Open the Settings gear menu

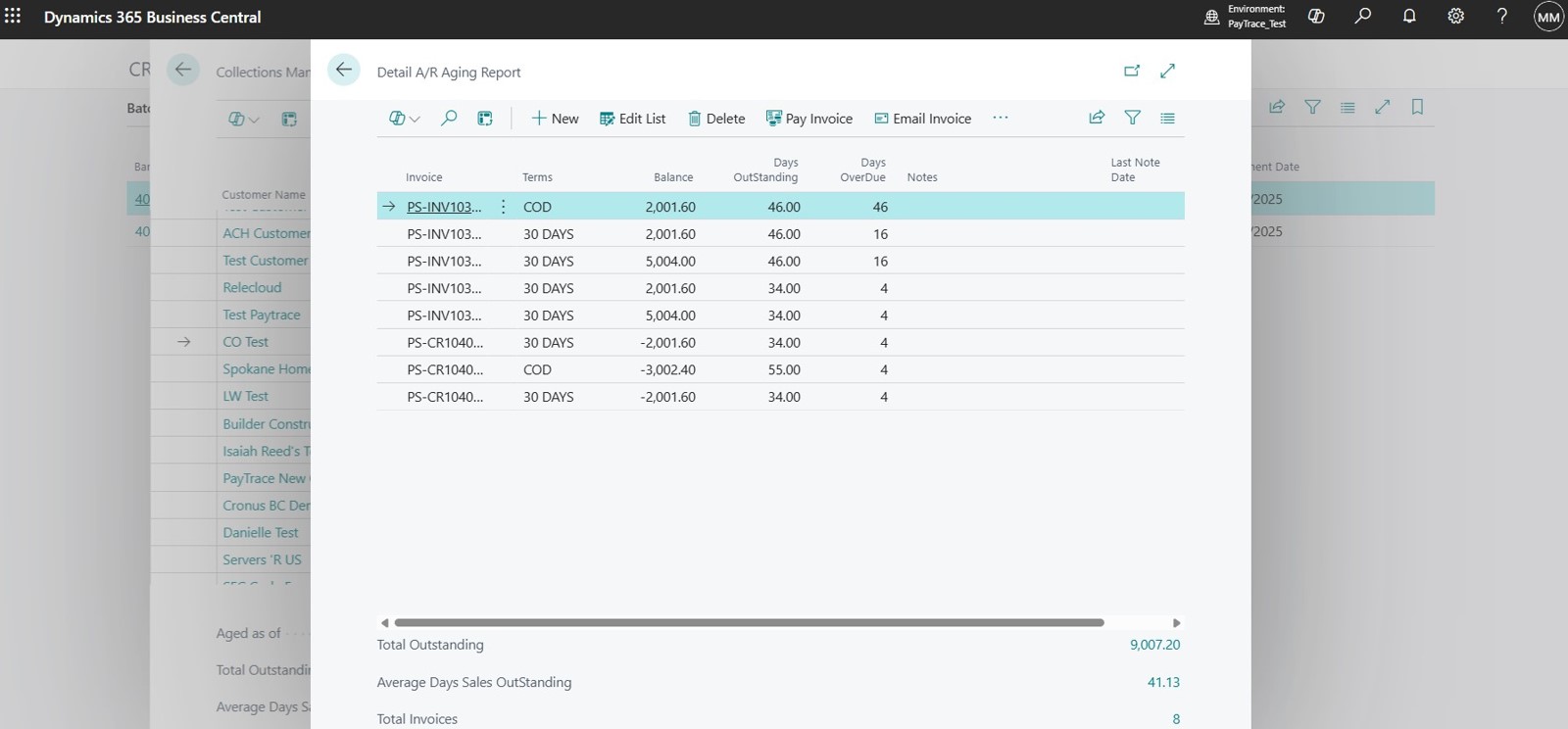[1455, 17]
